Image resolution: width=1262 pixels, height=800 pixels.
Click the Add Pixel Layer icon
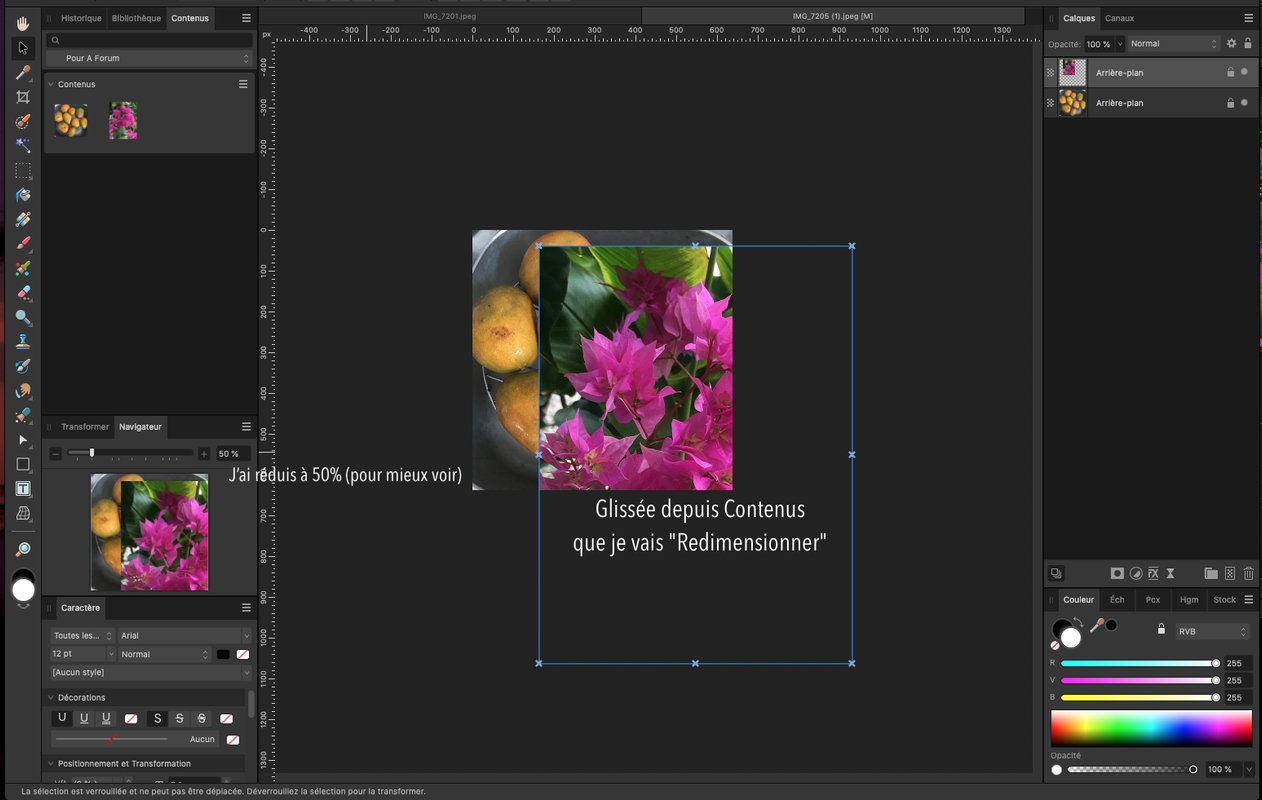(1231, 573)
